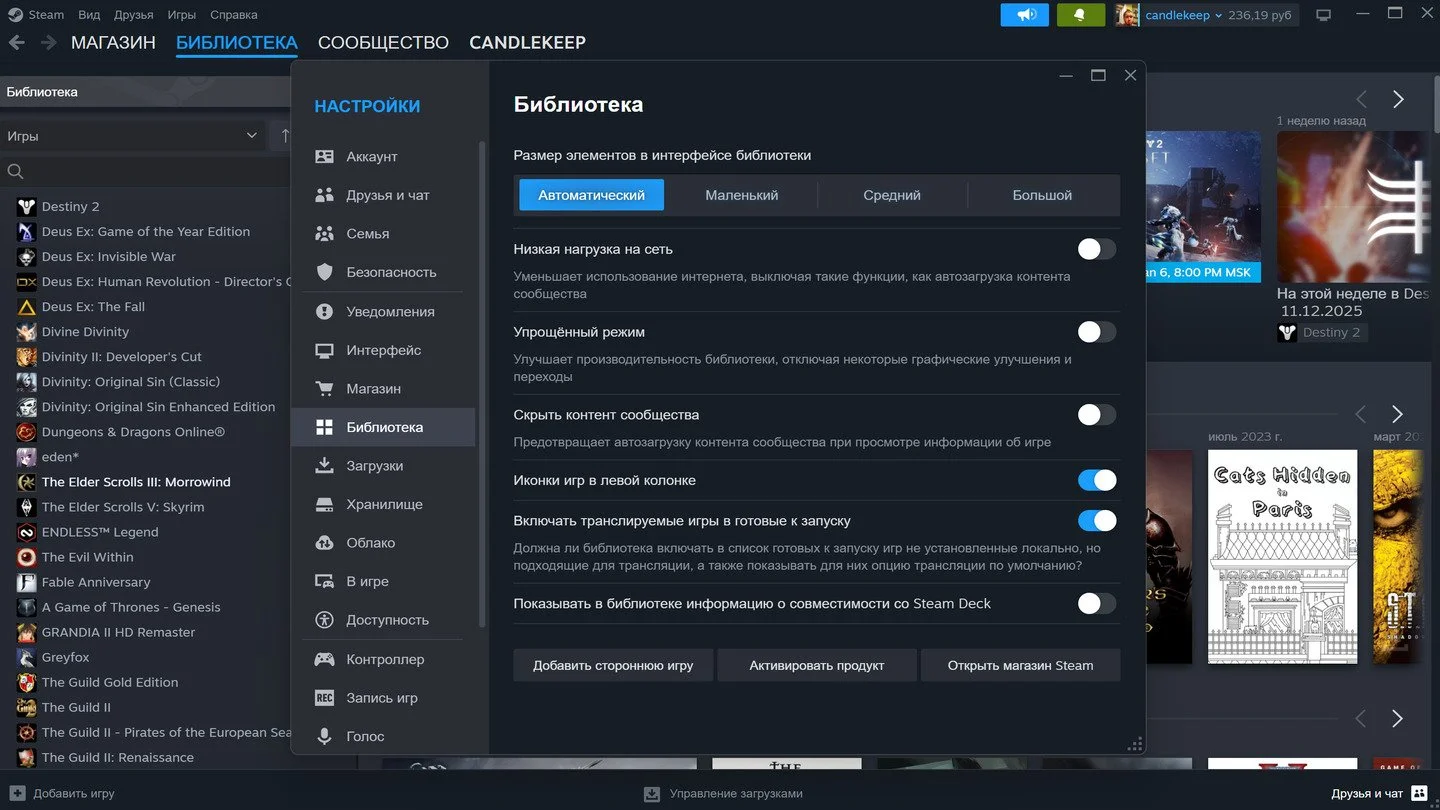Show next items in top shelf
The image size is (1440, 810).
click(1398, 99)
